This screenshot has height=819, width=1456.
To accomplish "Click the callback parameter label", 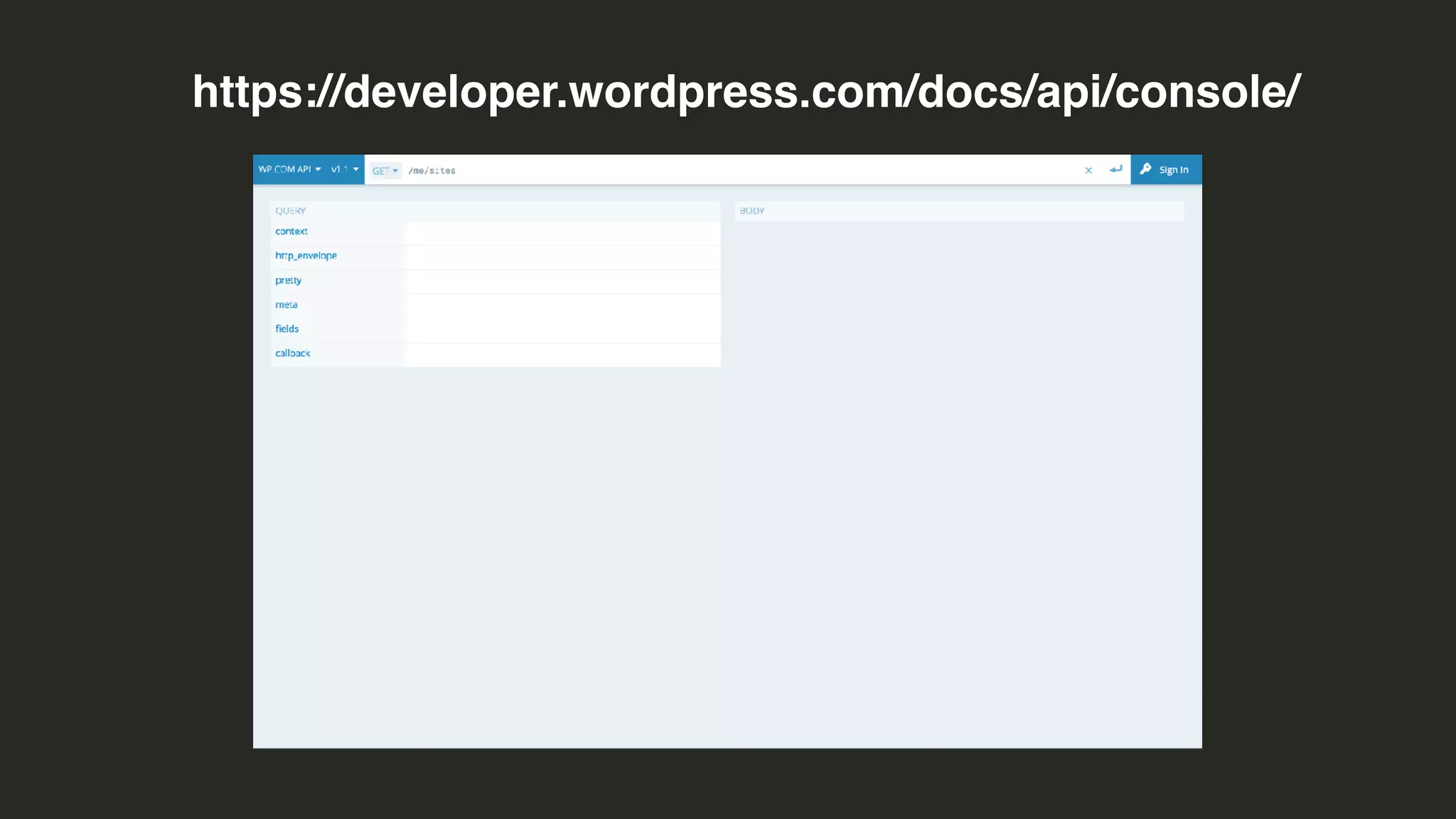I will tap(292, 353).
